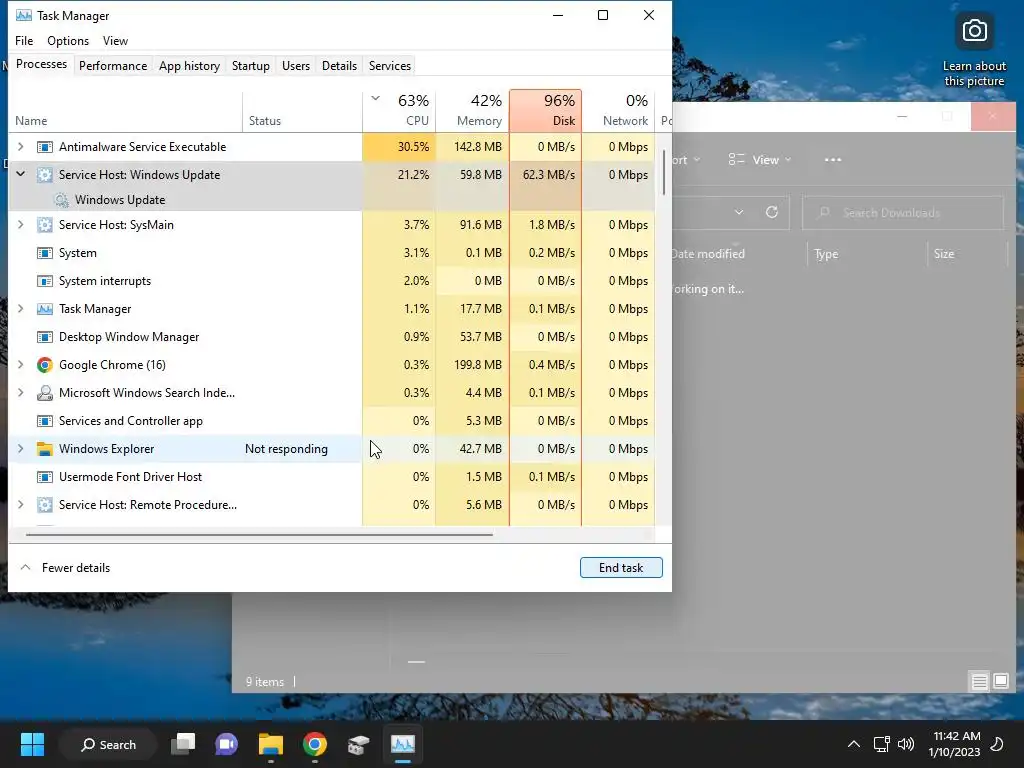The image size is (1024, 768).
Task: Click the clock and date in the taskbar
Action: tap(955, 744)
